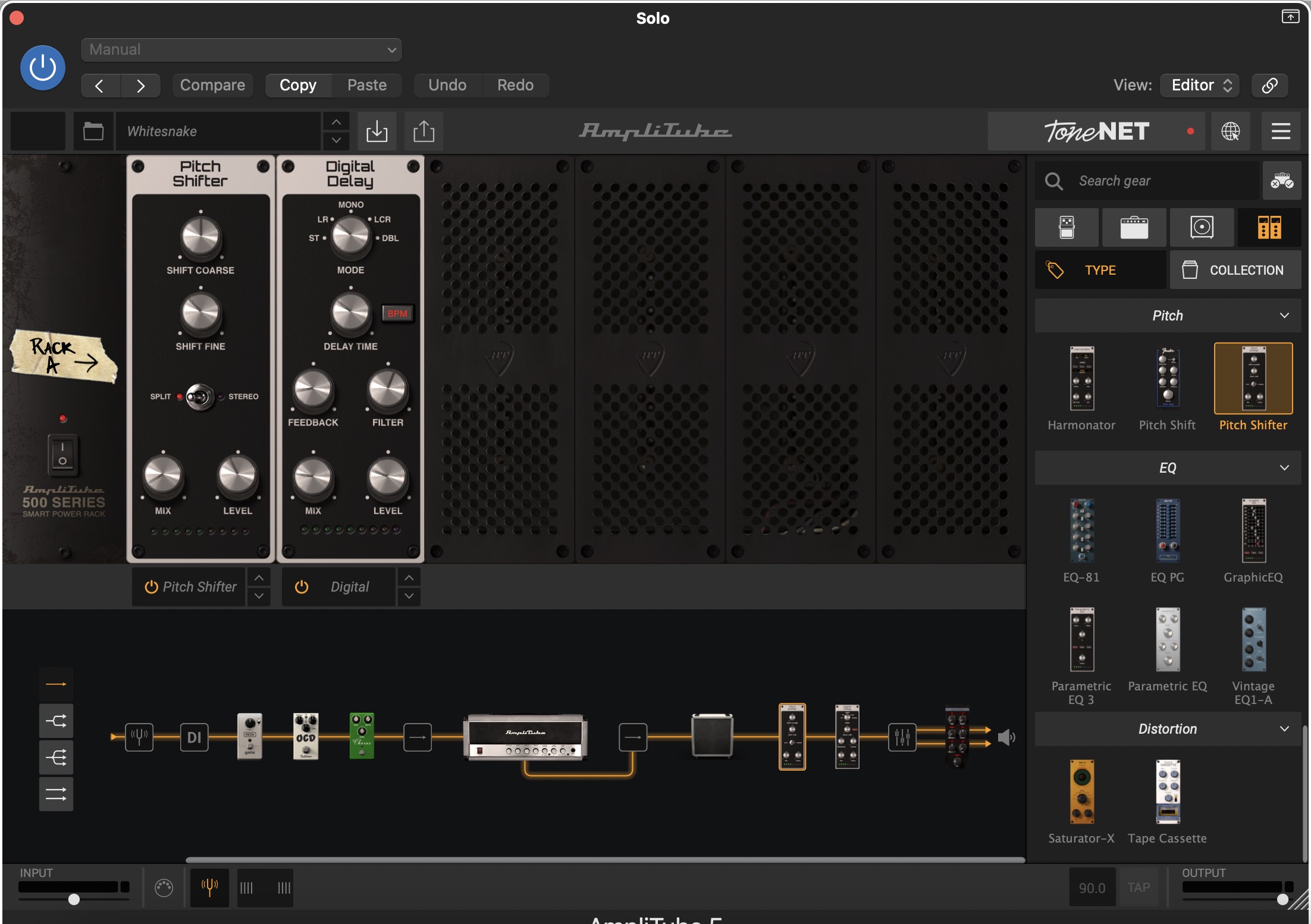Click the SHIFT COARSE knob
The height and width of the screenshot is (924, 1311).
[200, 237]
